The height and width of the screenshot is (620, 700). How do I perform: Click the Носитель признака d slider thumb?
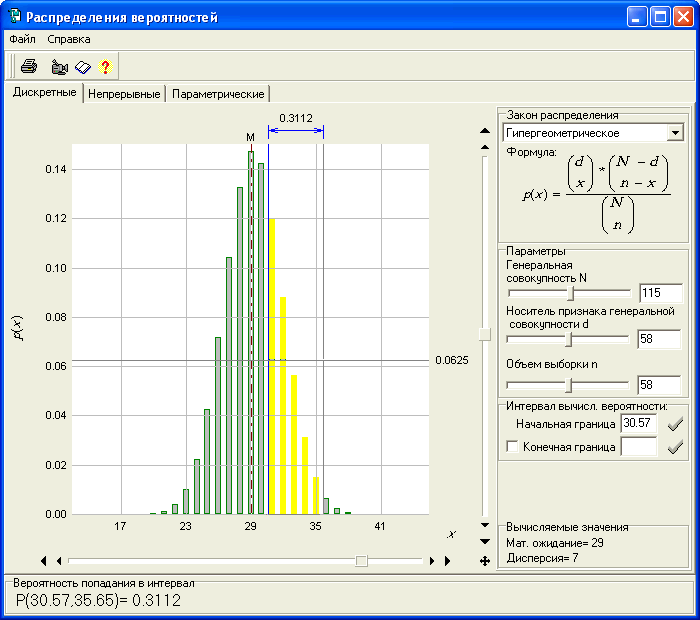(x=569, y=339)
